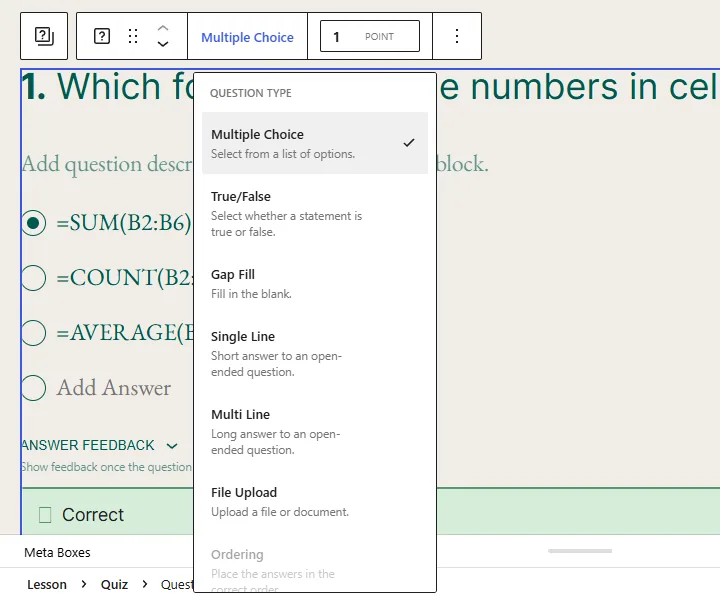720x600 pixels.
Task: Click the Question breadcrumb item
Action: [x=177, y=584]
